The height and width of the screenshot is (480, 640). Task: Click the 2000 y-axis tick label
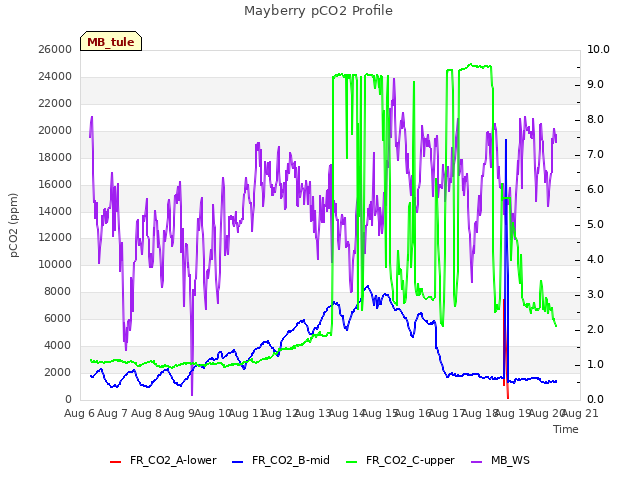point(58,372)
